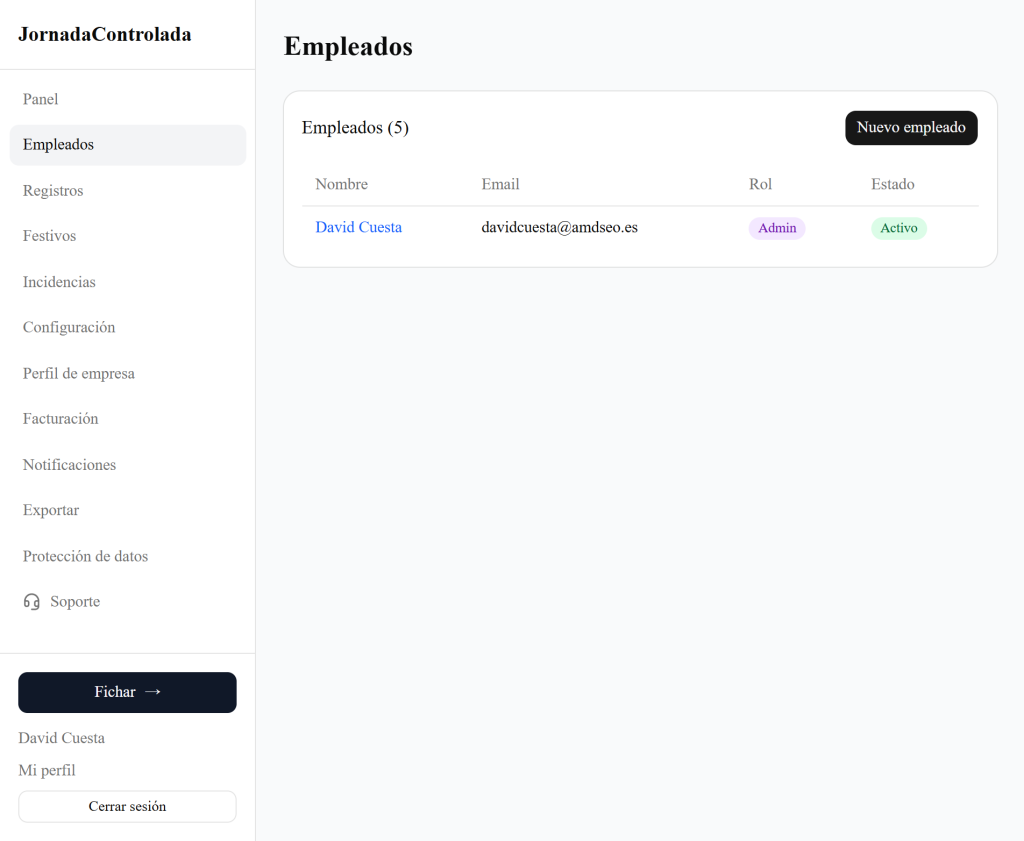This screenshot has width=1024, height=841.
Task: Click the green Activo status badge
Action: point(899,228)
